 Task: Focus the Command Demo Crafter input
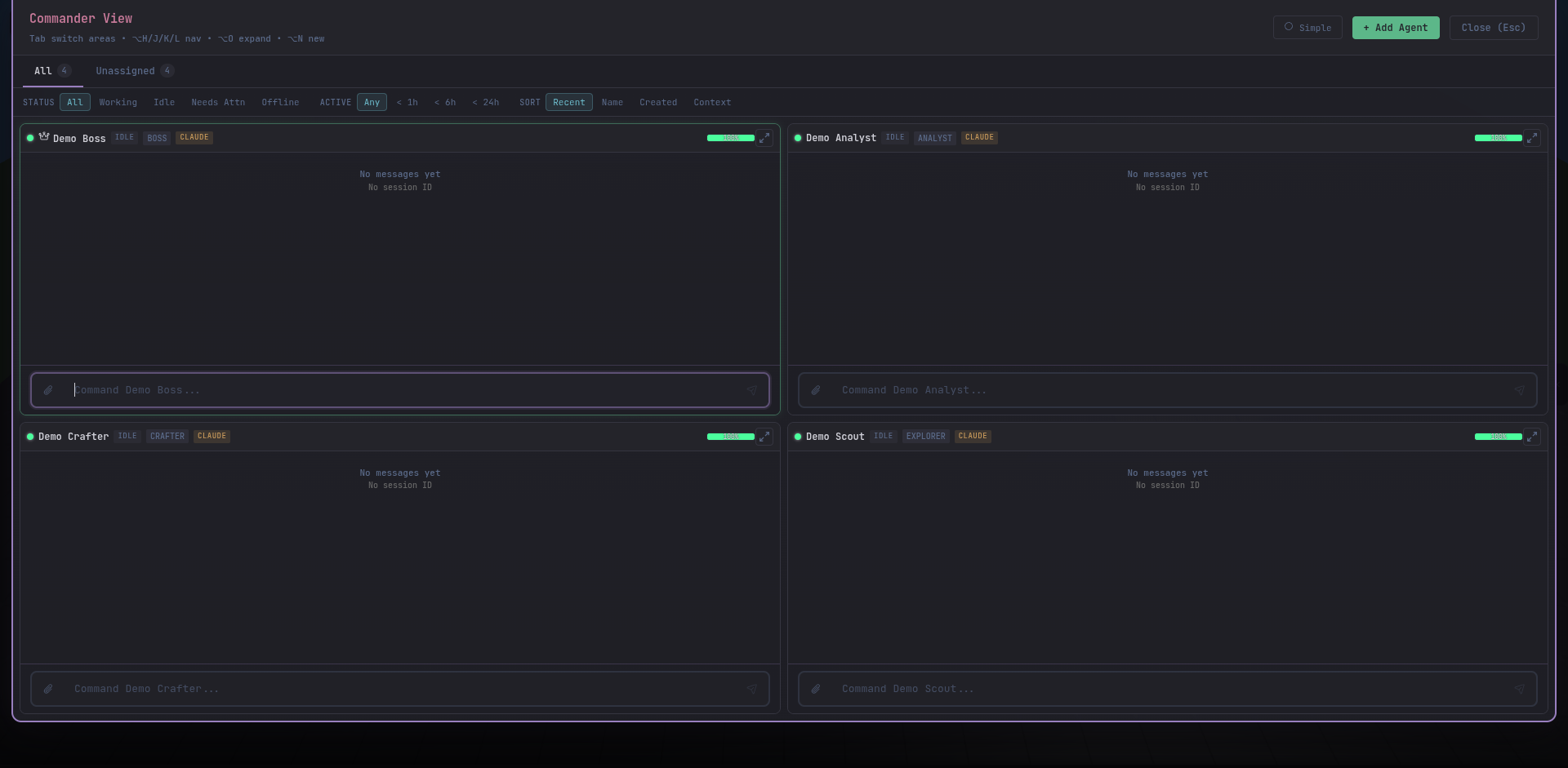[x=400, y=689]
